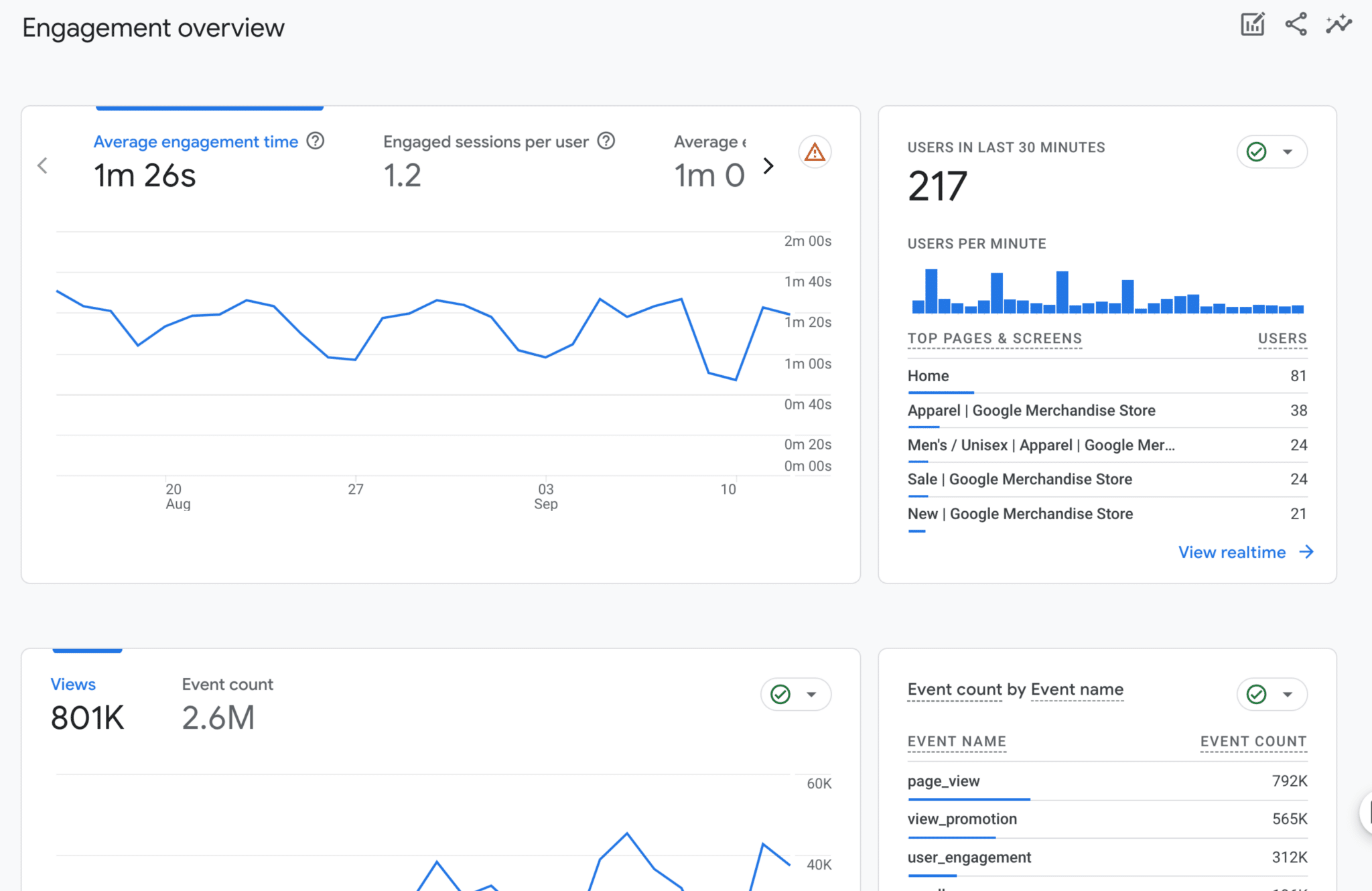The width and height of the screenshot is (1372, 891).
Task: Open help for Engaged sessions per user
Action: click(606, 141)
